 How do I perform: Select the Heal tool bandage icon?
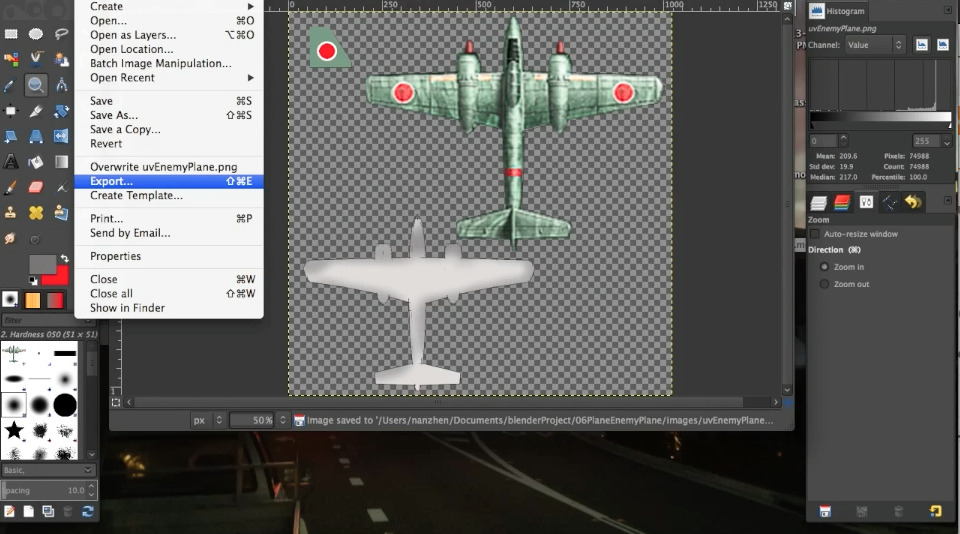click(36, 212)
